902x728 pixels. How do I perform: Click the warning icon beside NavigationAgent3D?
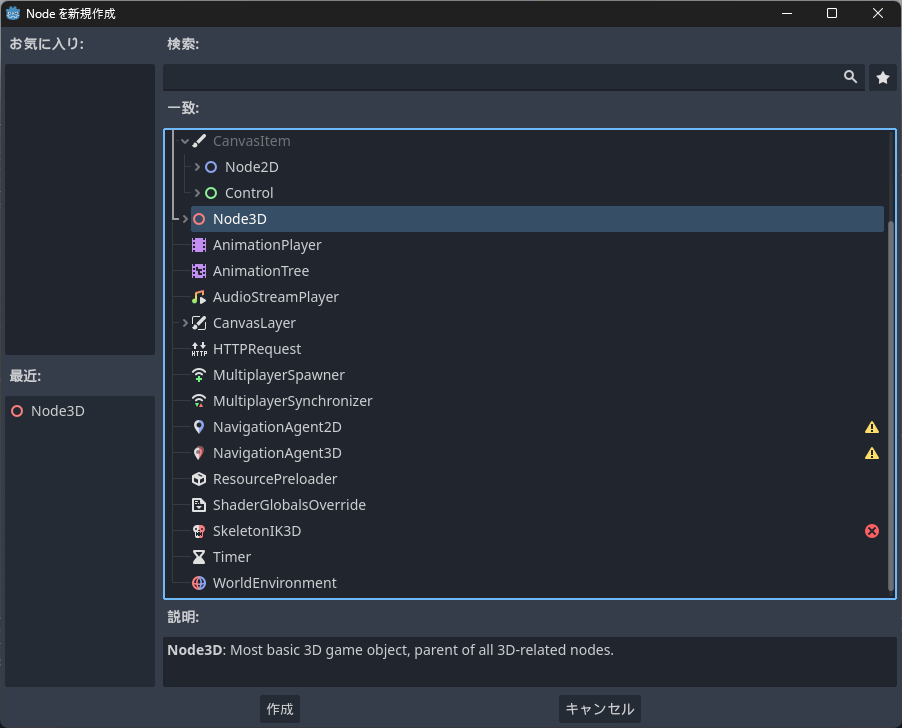point(872,453)
